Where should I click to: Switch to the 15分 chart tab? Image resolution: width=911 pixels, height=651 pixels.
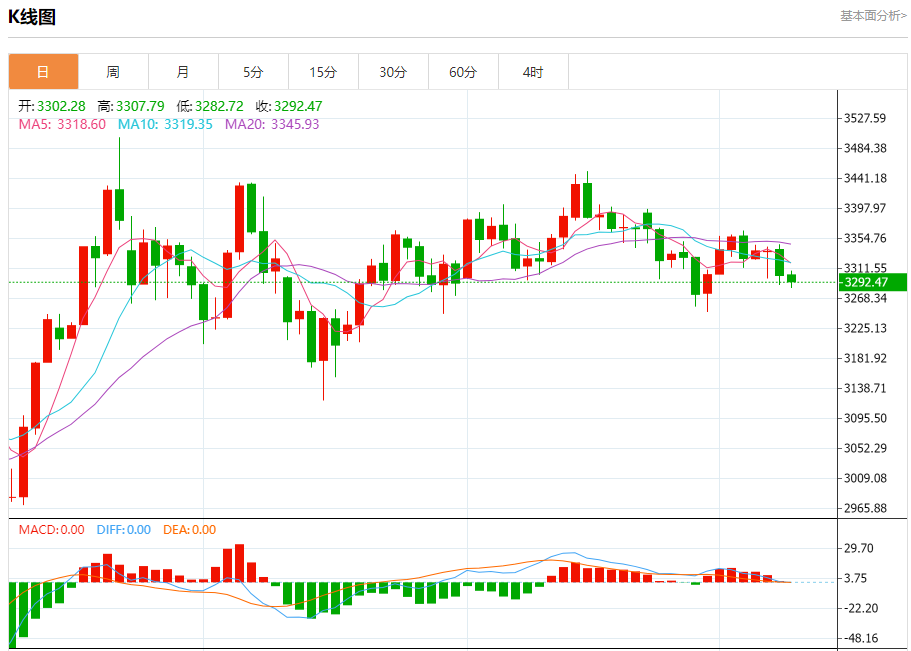click(323, 72)
